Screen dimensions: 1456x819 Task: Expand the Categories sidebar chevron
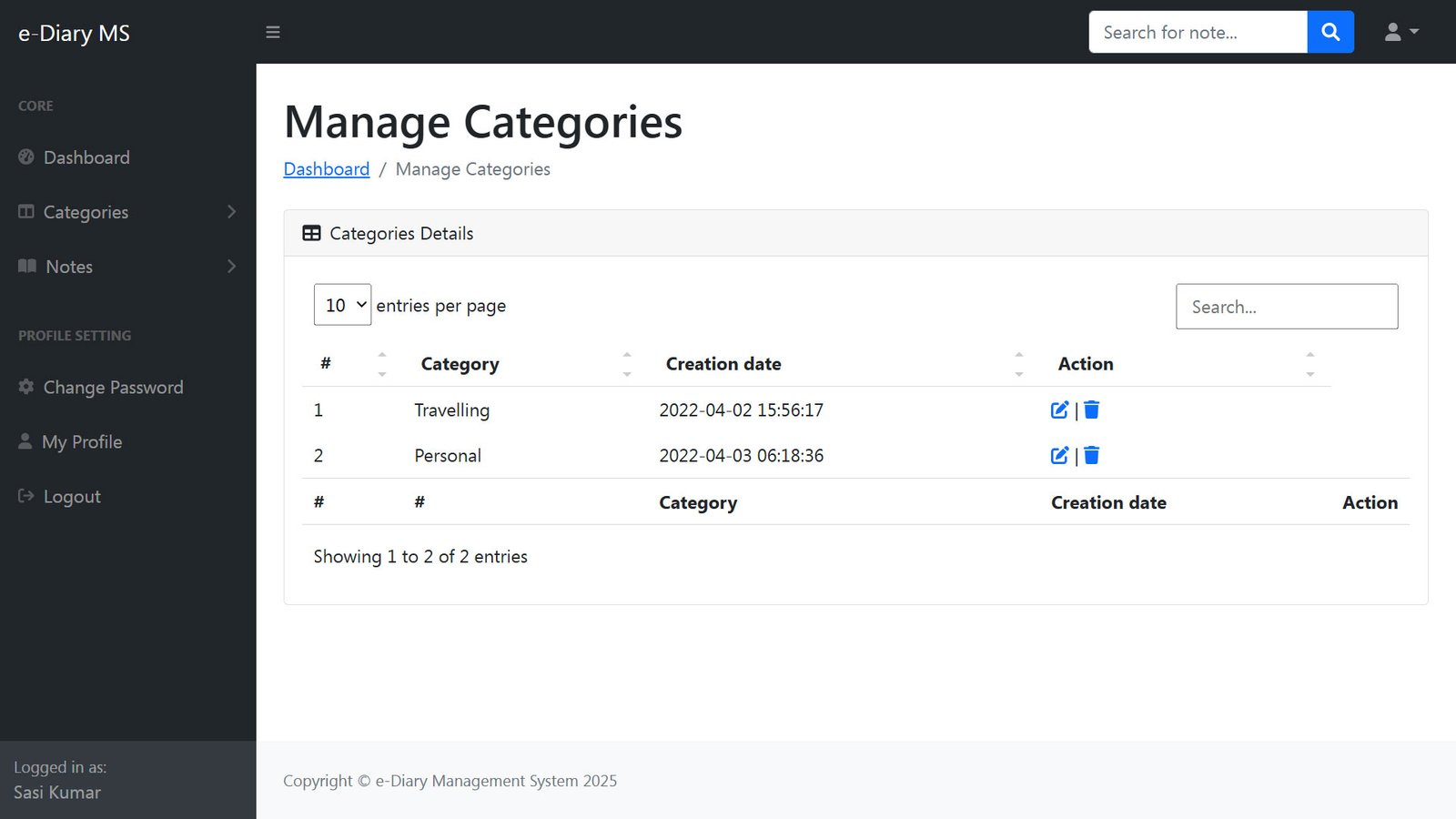(x=231, y=211)
